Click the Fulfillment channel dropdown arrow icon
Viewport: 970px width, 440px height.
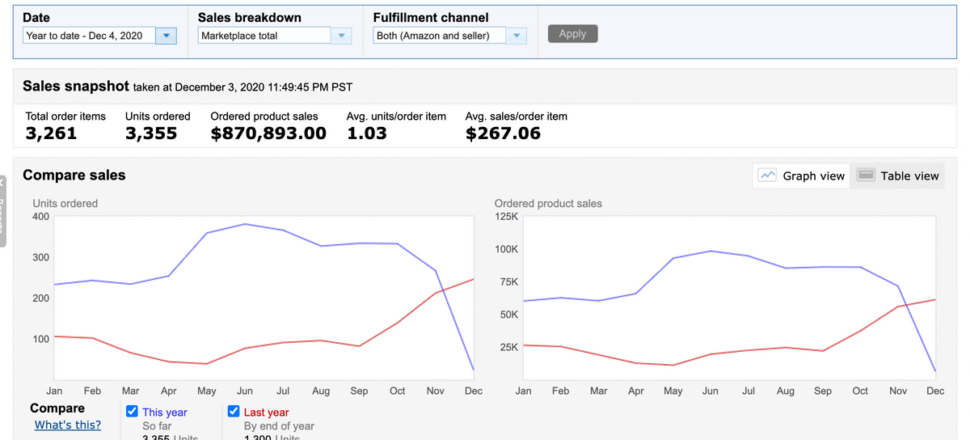[516, 35]
